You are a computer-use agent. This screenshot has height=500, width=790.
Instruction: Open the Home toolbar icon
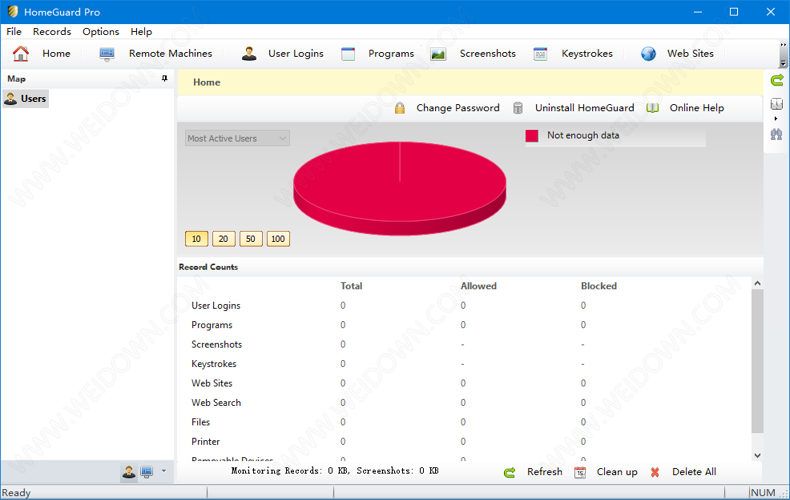pos(21,54)
